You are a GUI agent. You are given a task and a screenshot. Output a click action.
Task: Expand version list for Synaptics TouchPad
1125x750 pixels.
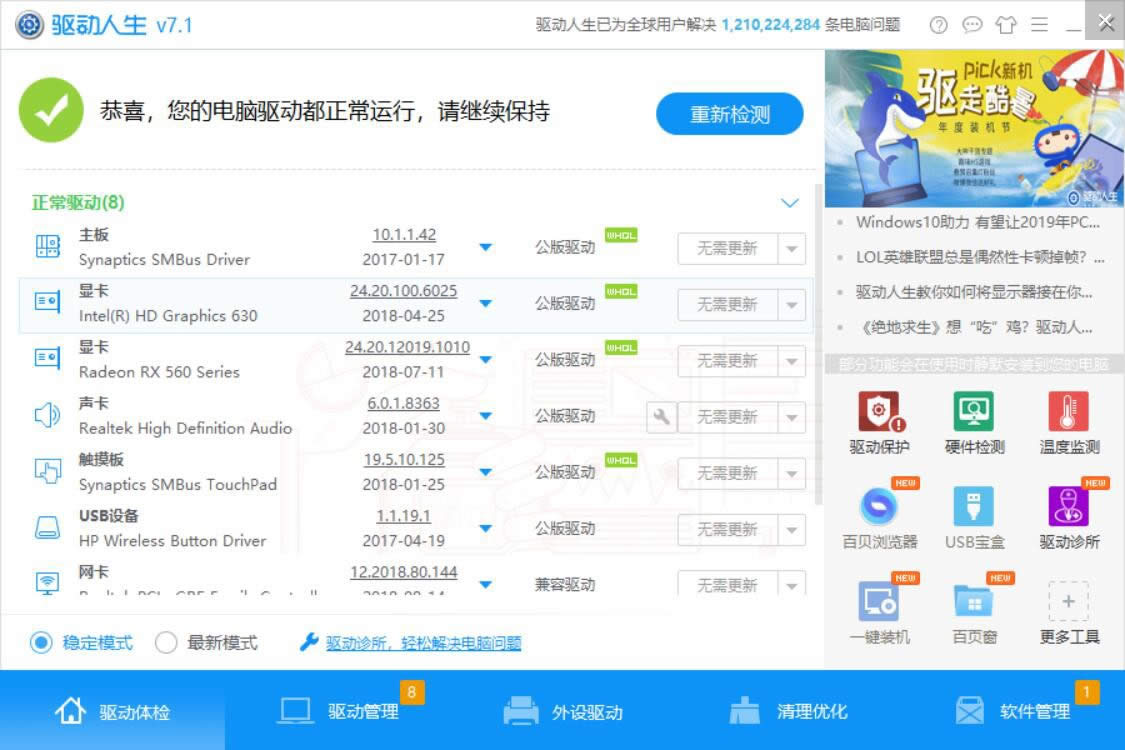tap(486, 472)
